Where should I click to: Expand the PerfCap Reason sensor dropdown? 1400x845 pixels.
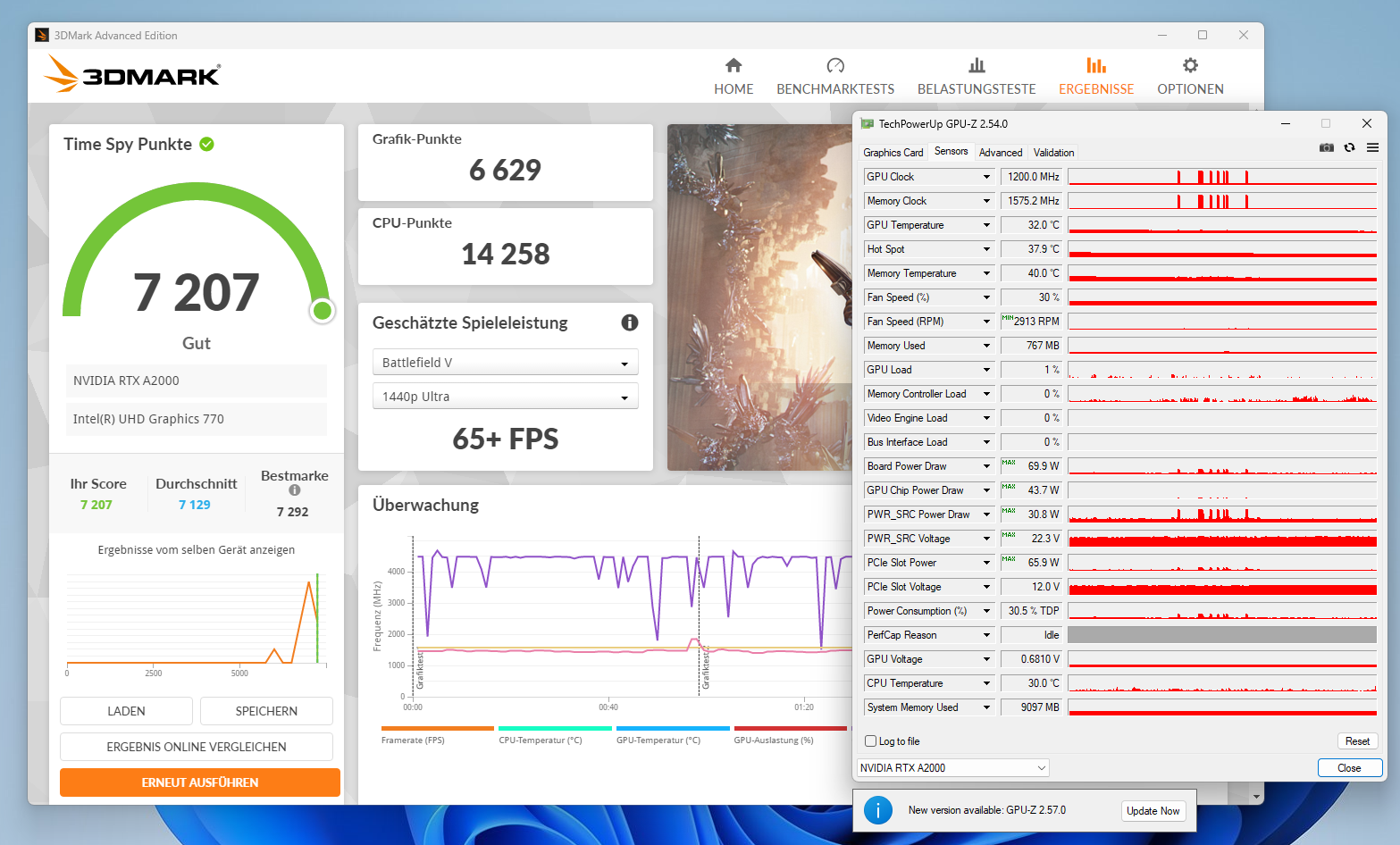(x=986, y=635)
